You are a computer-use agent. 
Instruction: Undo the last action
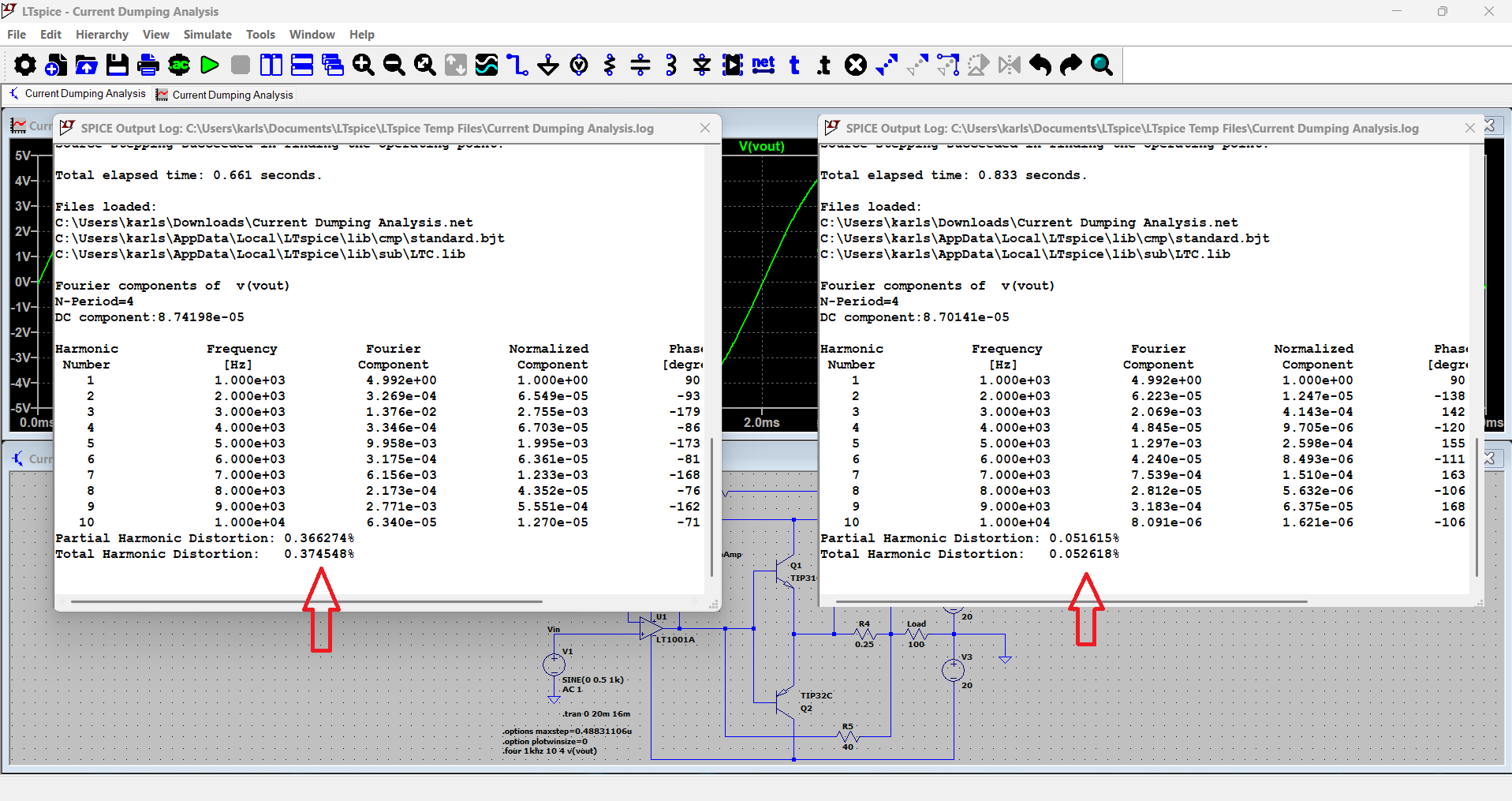tap(1040, 65)
